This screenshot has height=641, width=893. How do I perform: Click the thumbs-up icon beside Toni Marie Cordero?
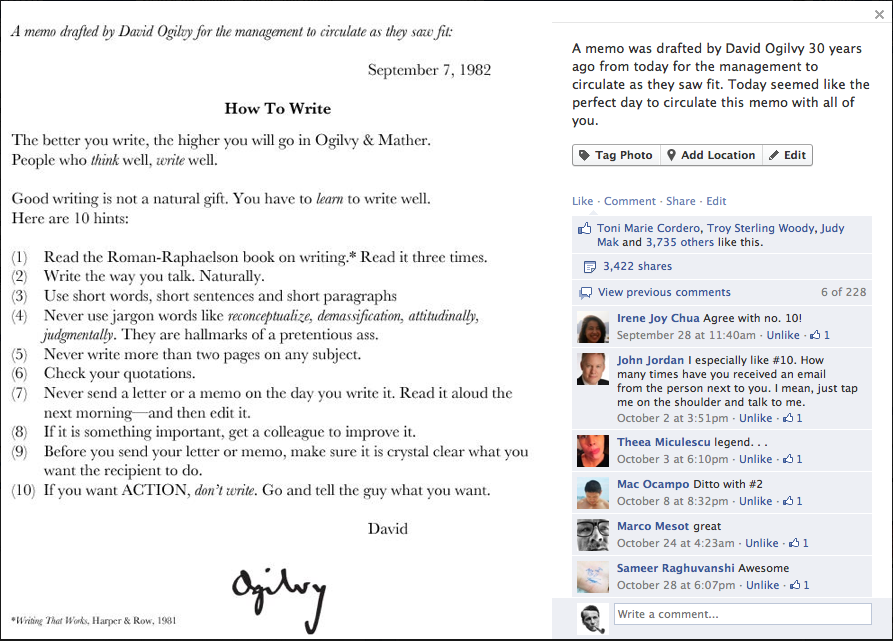[585, 229]
